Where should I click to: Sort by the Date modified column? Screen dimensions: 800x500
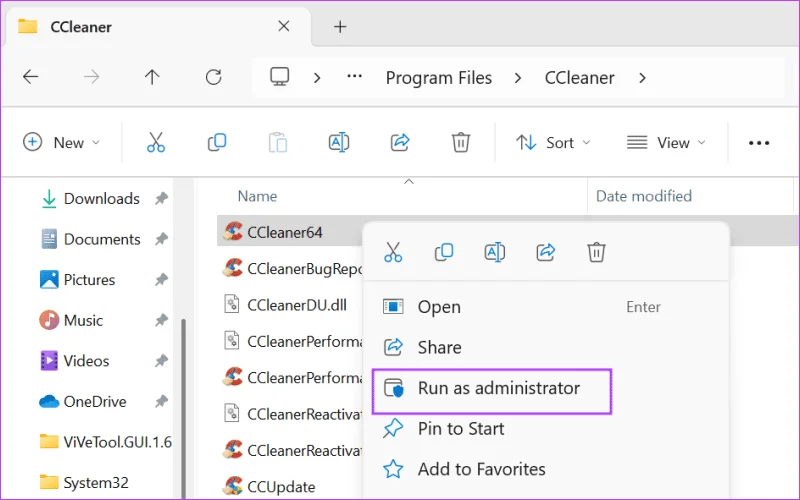643,196
